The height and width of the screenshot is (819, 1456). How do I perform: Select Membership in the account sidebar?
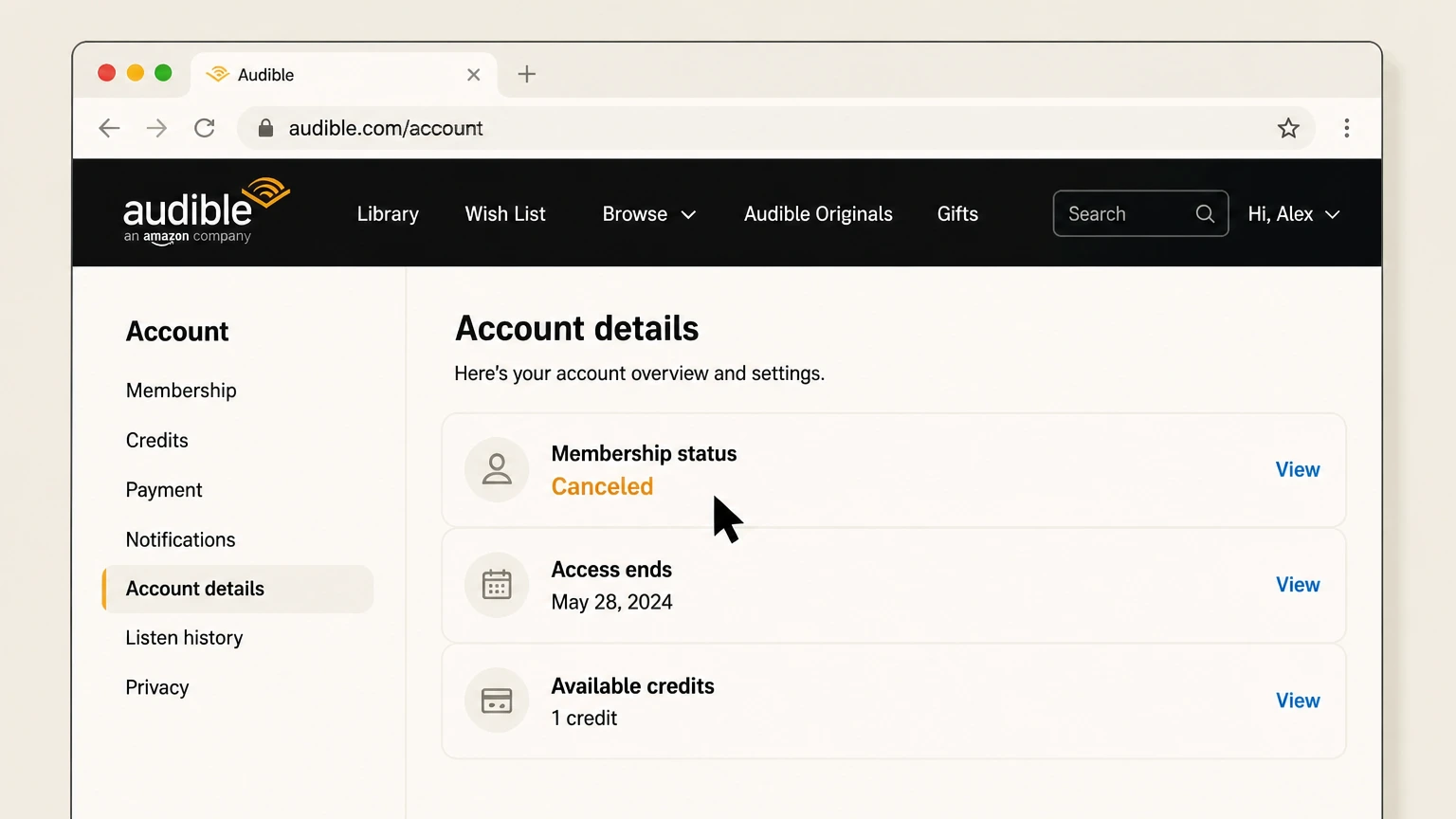coord(181,391)
